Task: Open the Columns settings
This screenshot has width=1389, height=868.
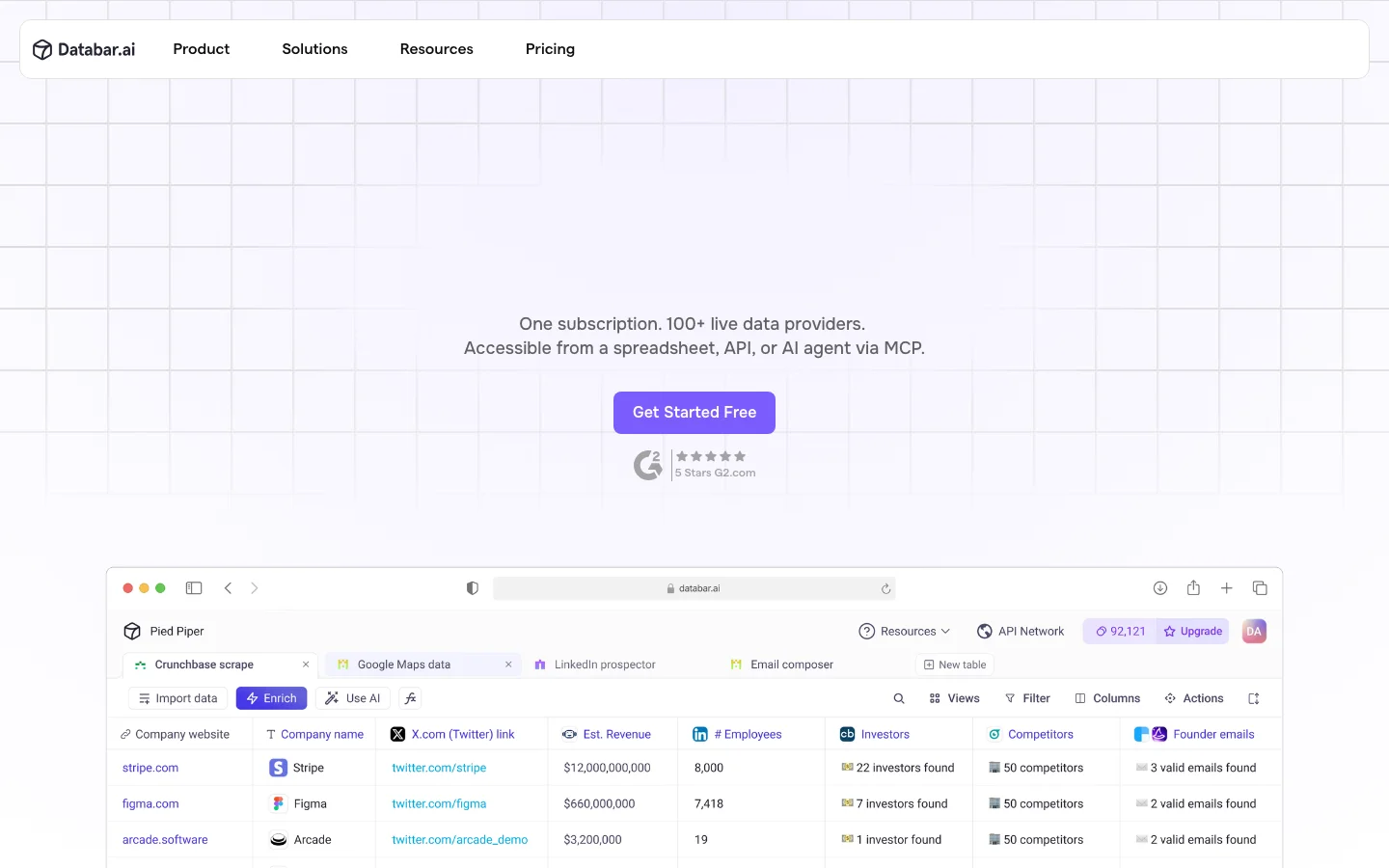Action: [x=1107, y=698]
